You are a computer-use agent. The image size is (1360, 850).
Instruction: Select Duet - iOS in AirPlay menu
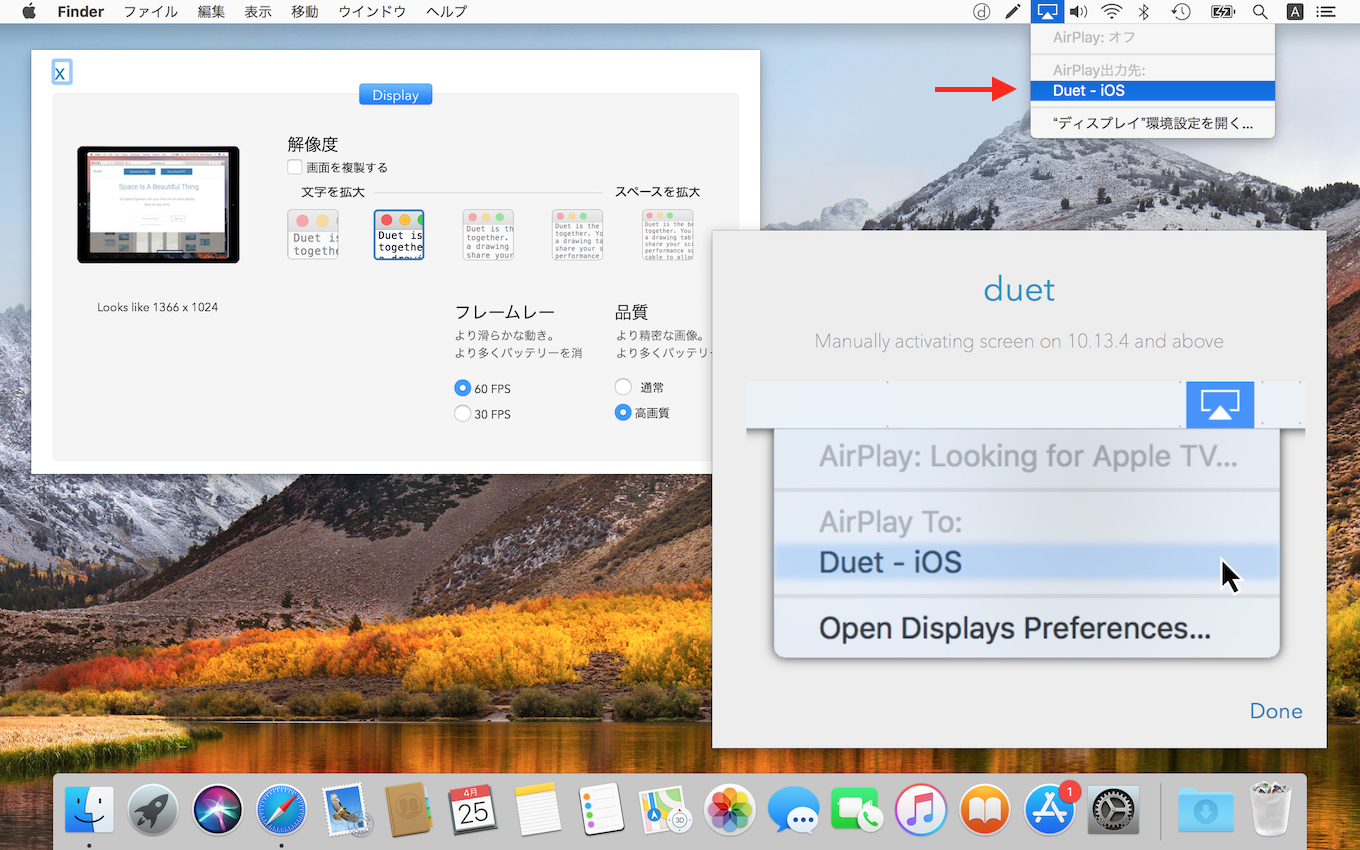[1153, 91]
